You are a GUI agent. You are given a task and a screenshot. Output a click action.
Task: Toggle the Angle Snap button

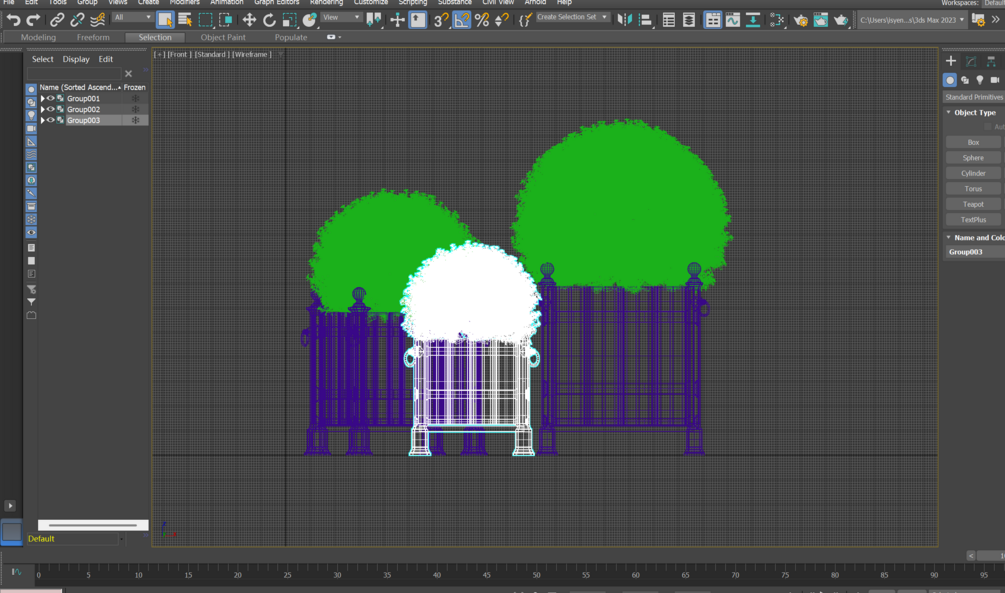[461, 20]
